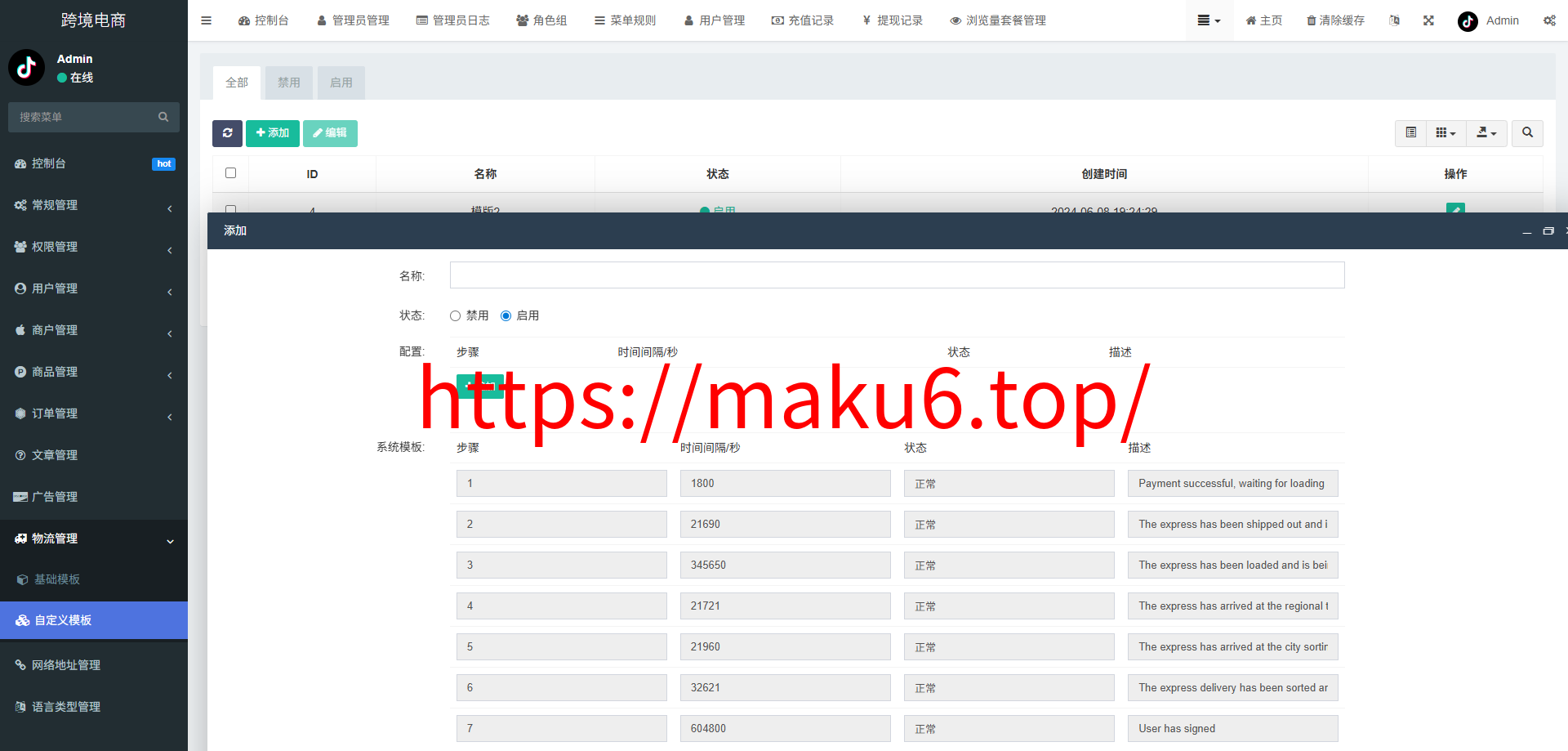Screen dimensions: 1568x751
Task: Open the 控制台 top navigation tab
Action: 263,20
